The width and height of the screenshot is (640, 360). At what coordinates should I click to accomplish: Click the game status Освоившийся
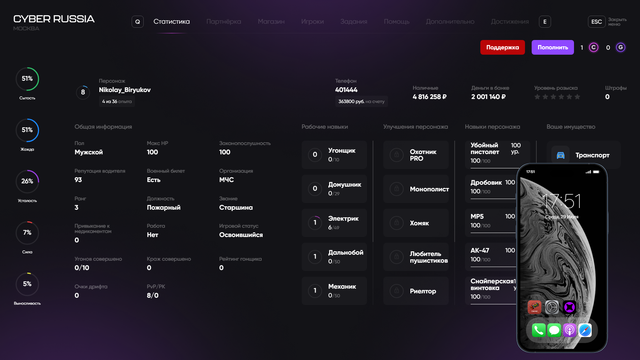point(241,235)
